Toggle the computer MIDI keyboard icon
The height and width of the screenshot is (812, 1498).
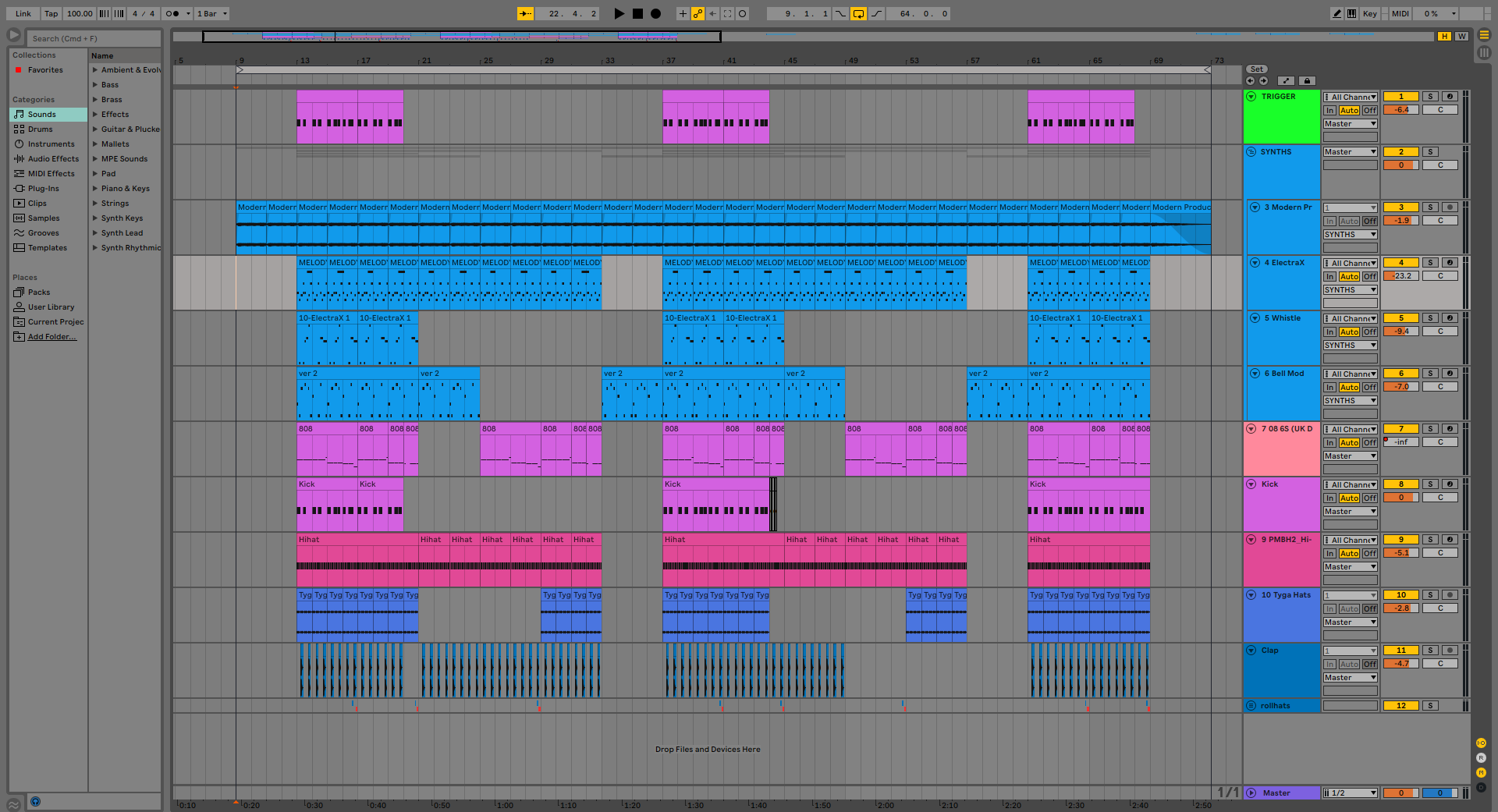1351,13
